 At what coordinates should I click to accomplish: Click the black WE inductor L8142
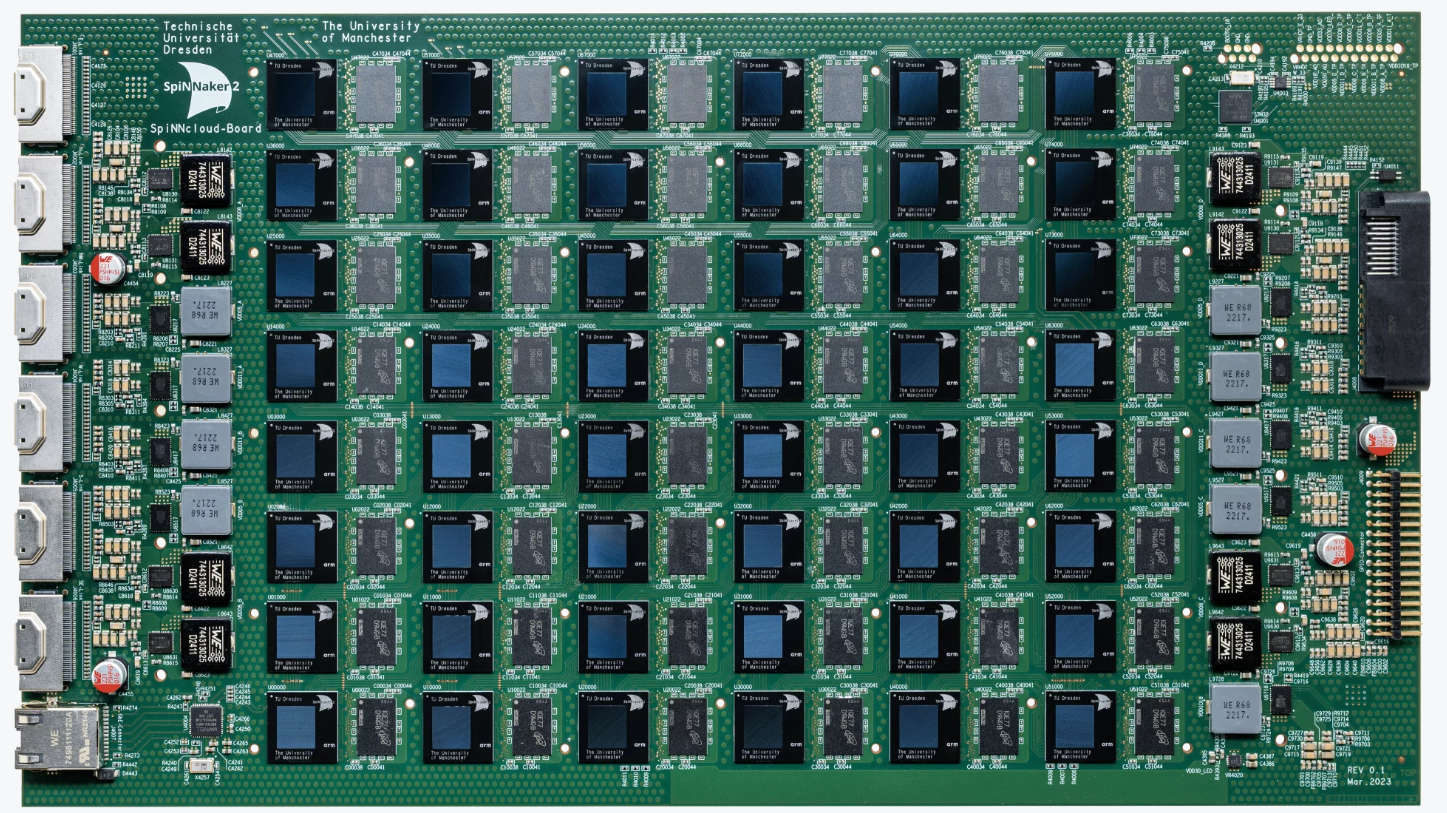click(206, 180)
